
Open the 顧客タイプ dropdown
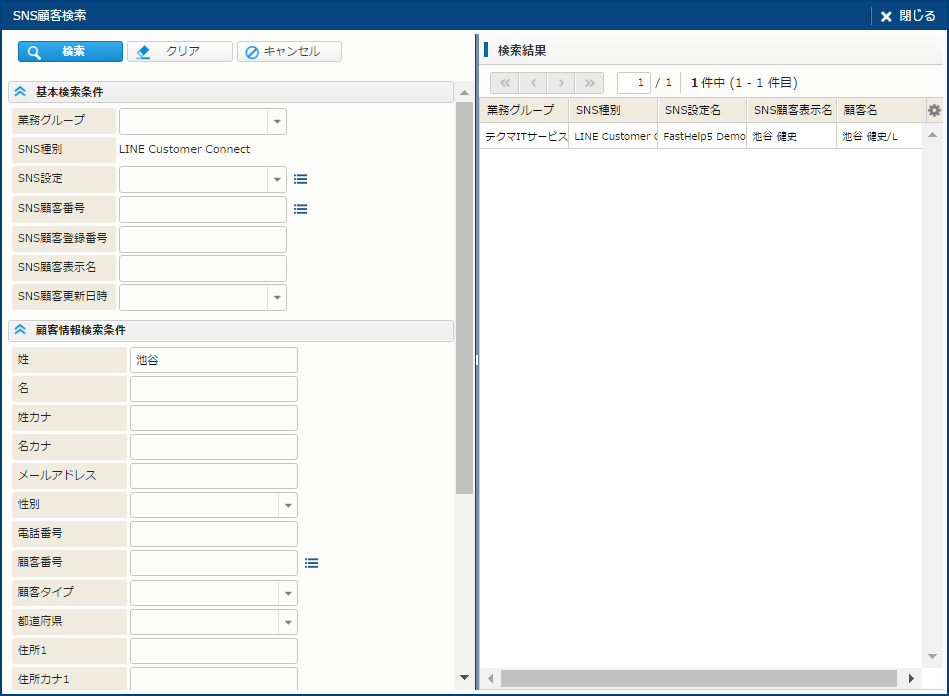point(287,593)
